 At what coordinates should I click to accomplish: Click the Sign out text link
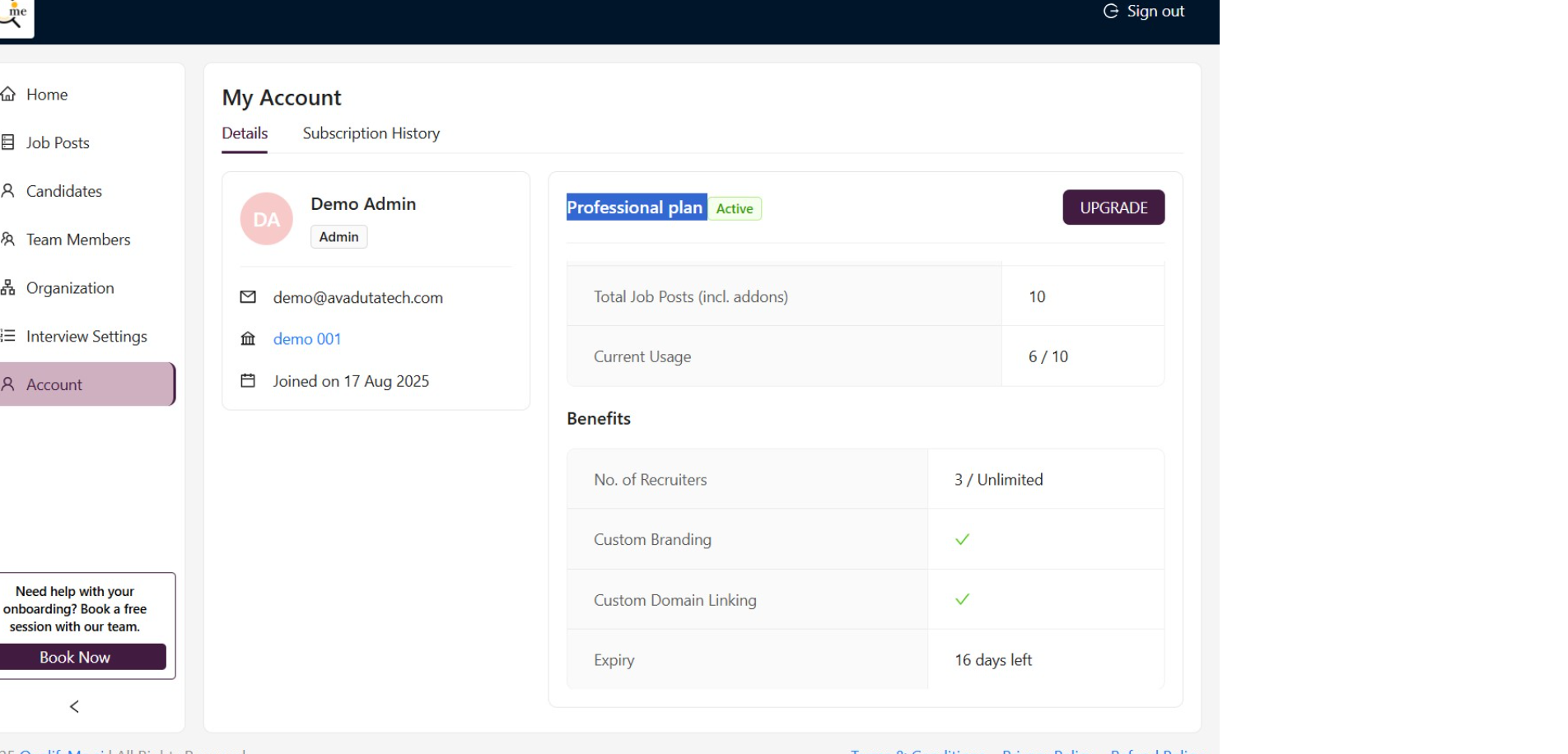pos(1155,12)
